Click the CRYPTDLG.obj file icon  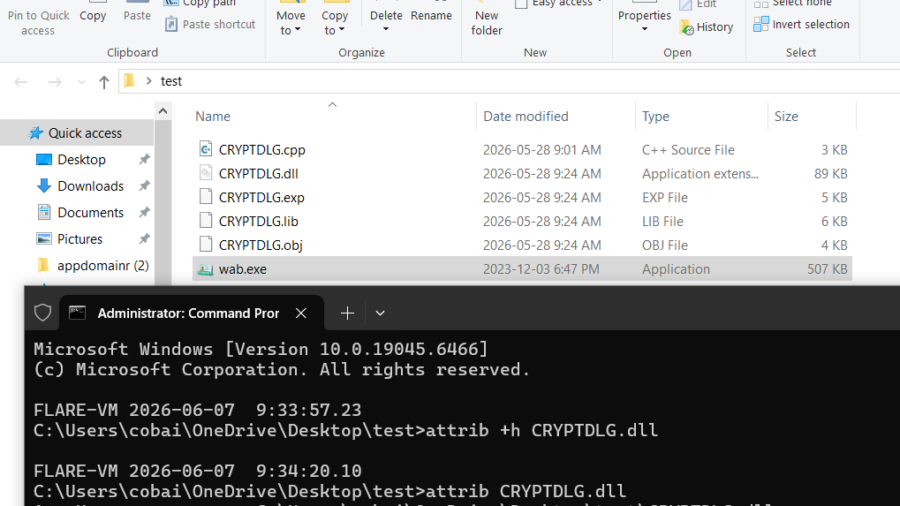tap(205, 244)
